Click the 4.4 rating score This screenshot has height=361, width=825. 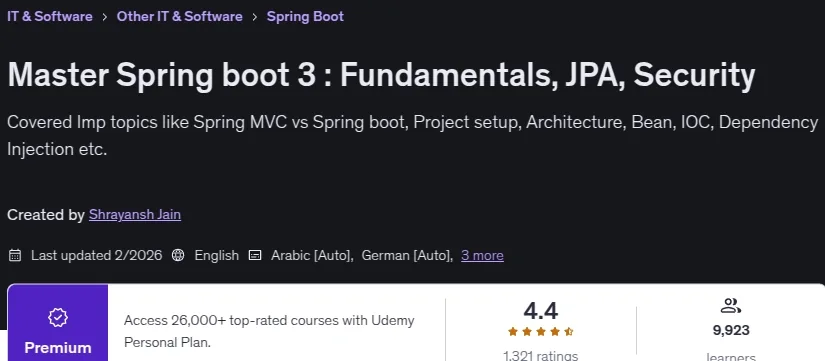tap(540, 311)
